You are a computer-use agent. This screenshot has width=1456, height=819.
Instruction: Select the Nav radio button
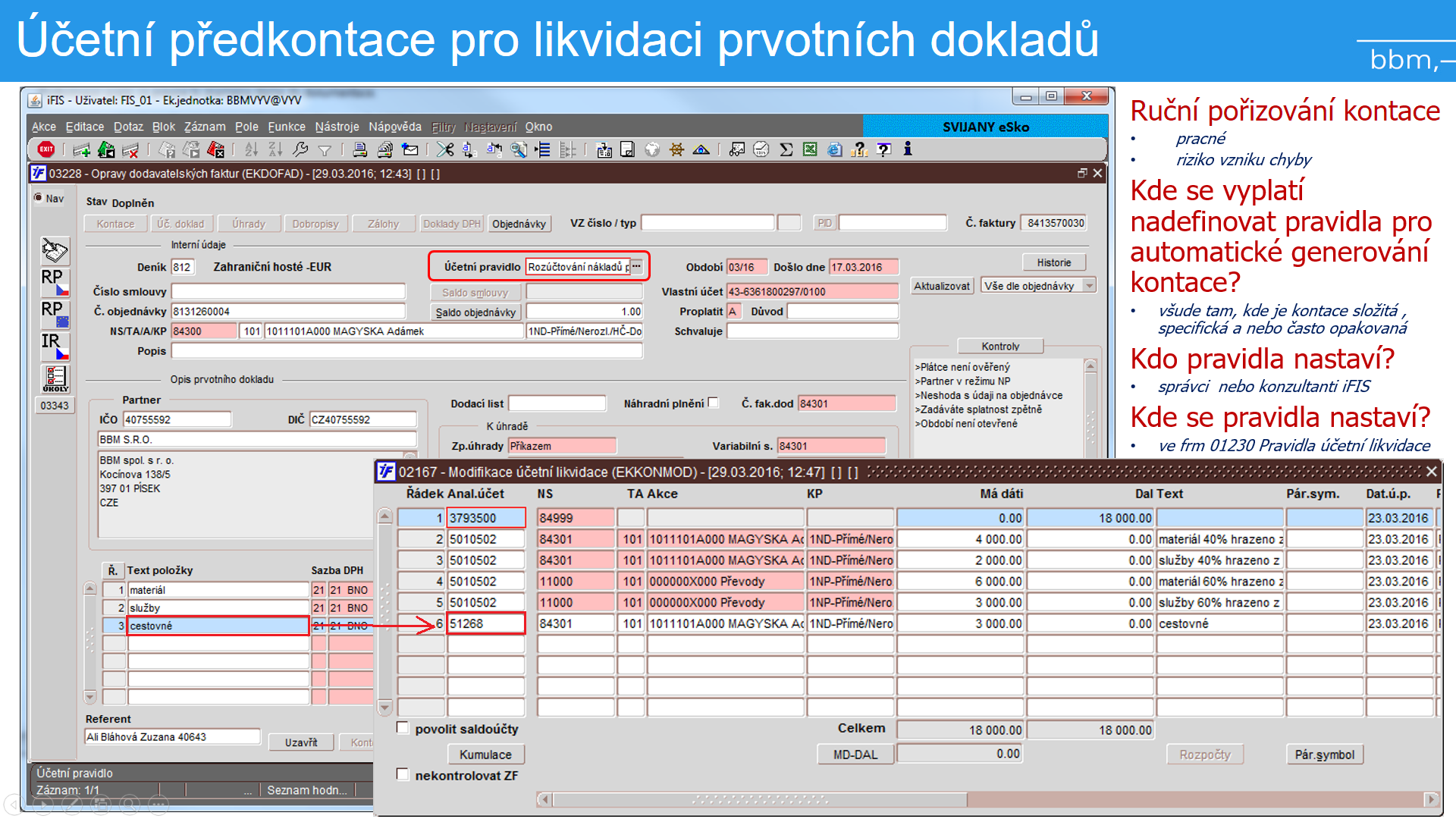[39, 198]
